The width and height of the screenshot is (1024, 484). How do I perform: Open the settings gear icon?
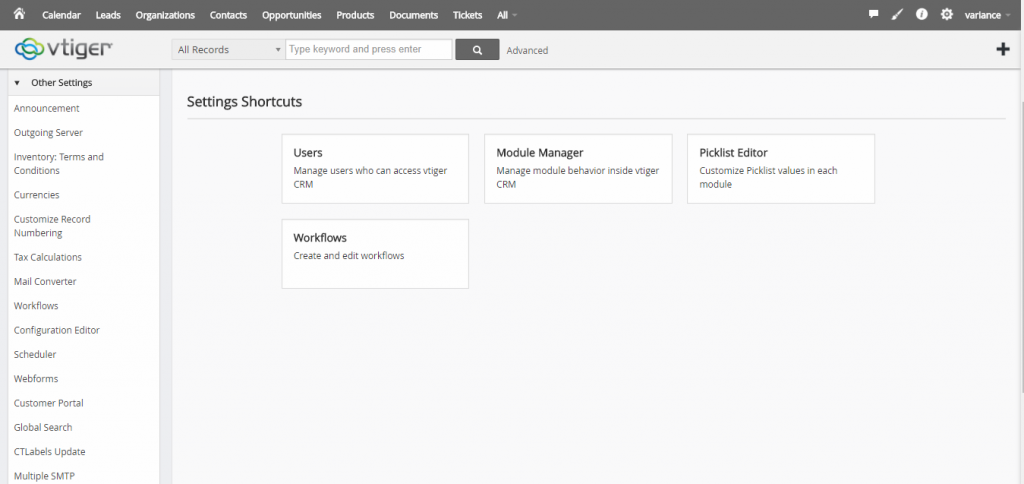pyautogui.click(x=946, y=14)
